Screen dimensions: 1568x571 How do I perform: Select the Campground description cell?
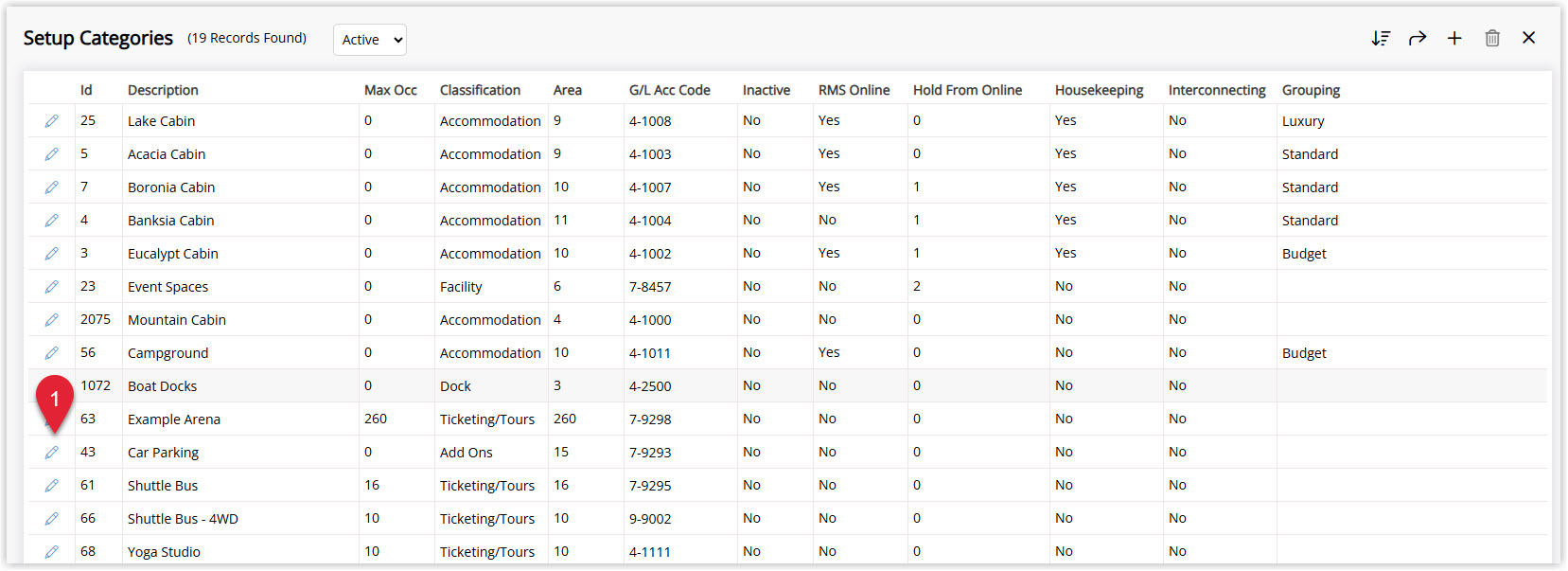tap(167, 353)
